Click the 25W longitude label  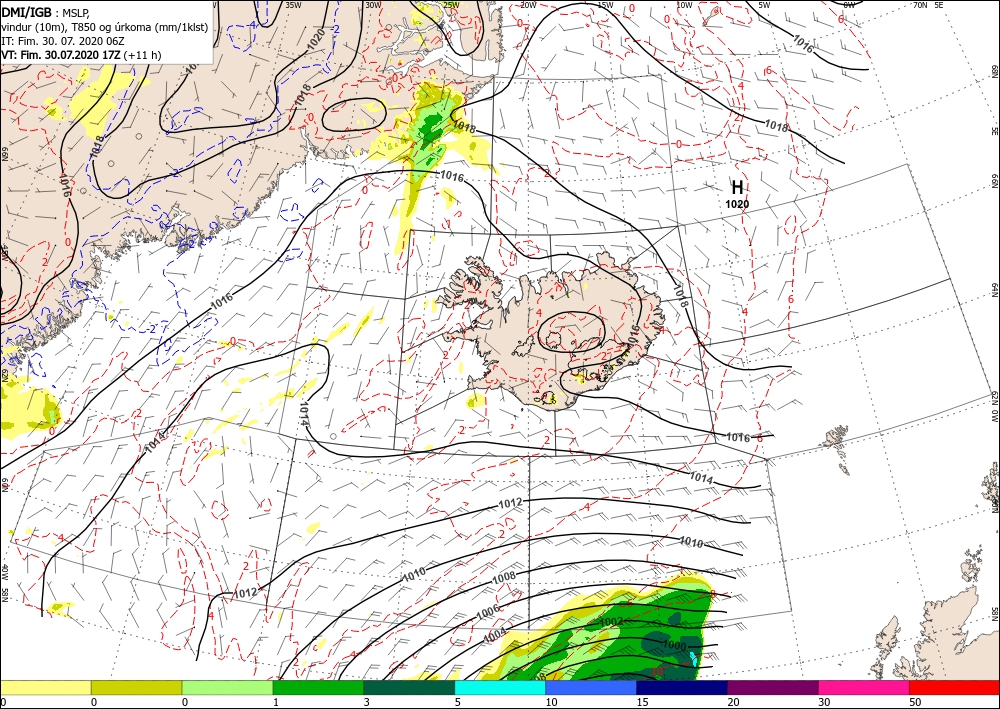click(451, 4)
